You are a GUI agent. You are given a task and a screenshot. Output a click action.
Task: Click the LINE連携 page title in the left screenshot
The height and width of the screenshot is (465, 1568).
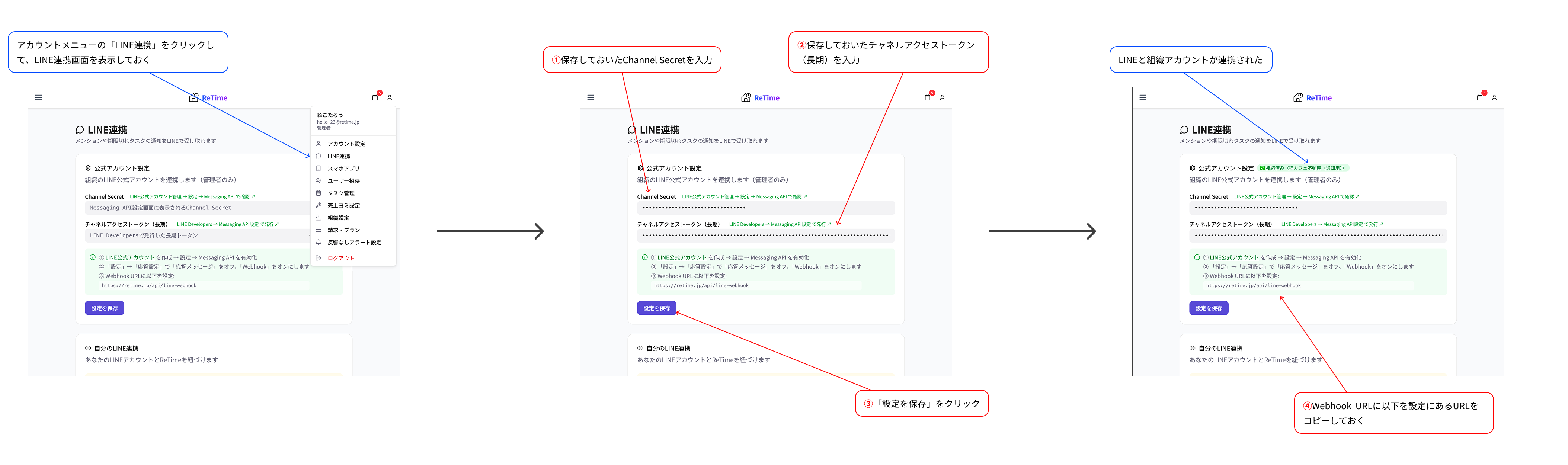click(x=107, y=130)
